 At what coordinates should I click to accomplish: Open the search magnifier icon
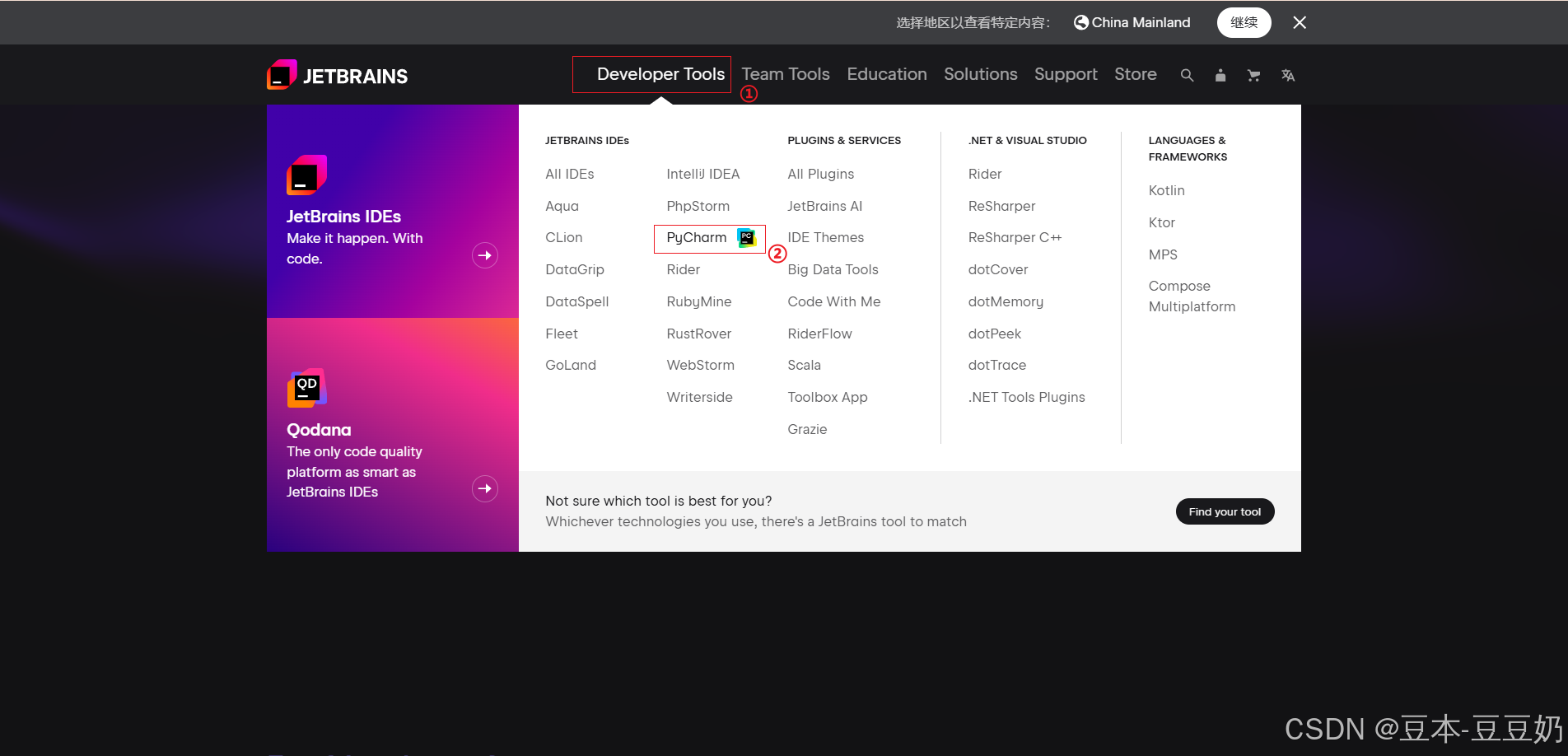tap(1187, 75)
